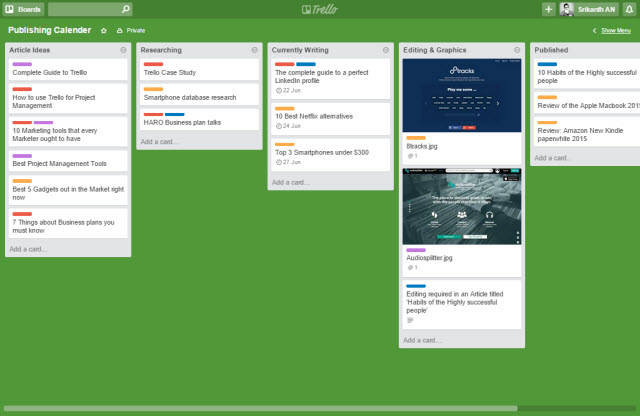Open the 10 Marketing tools card
640x416 pixels.
pos(68,131)
